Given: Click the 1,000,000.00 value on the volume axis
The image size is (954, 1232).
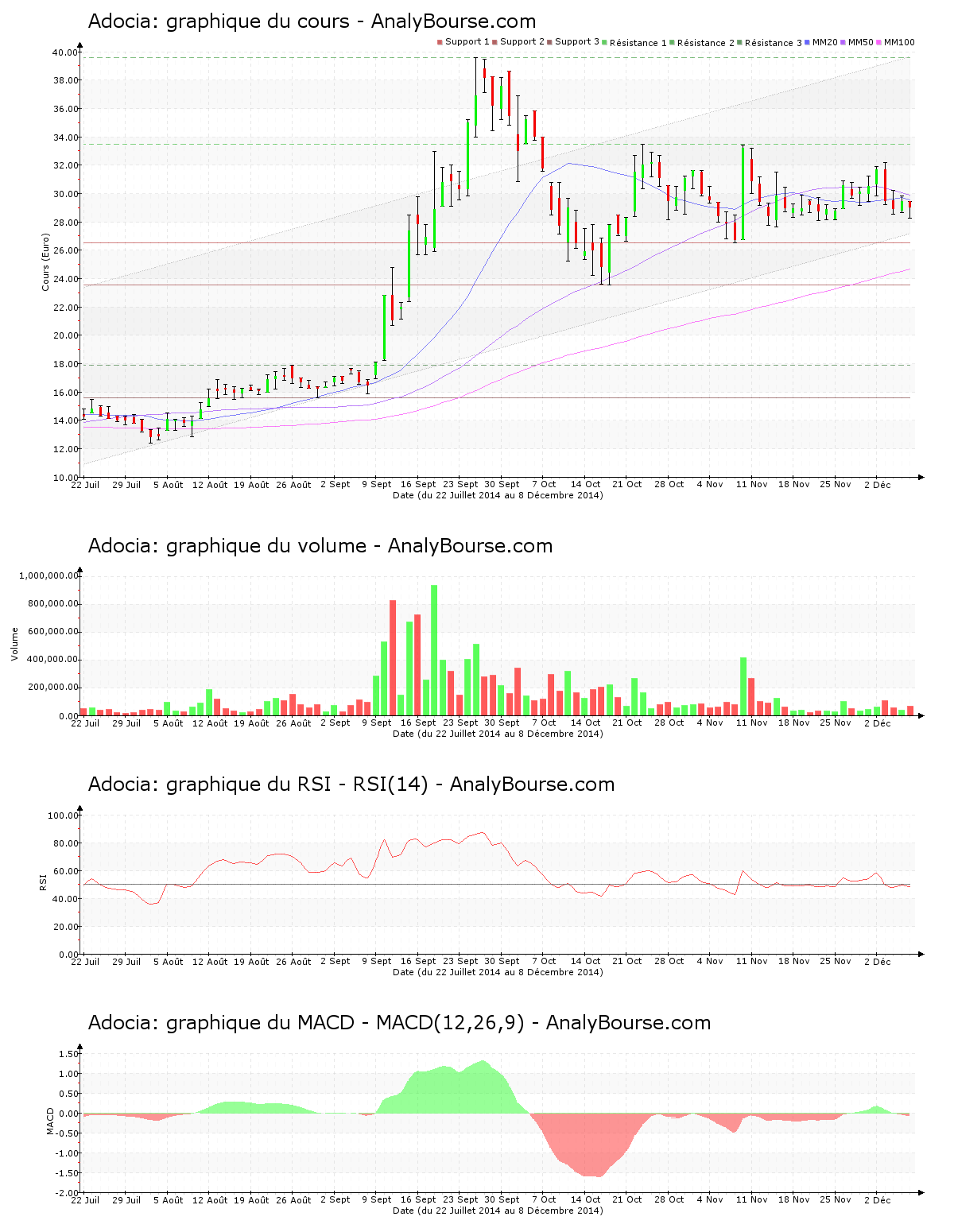Looking at the screenshot, I should click(48, 575).
